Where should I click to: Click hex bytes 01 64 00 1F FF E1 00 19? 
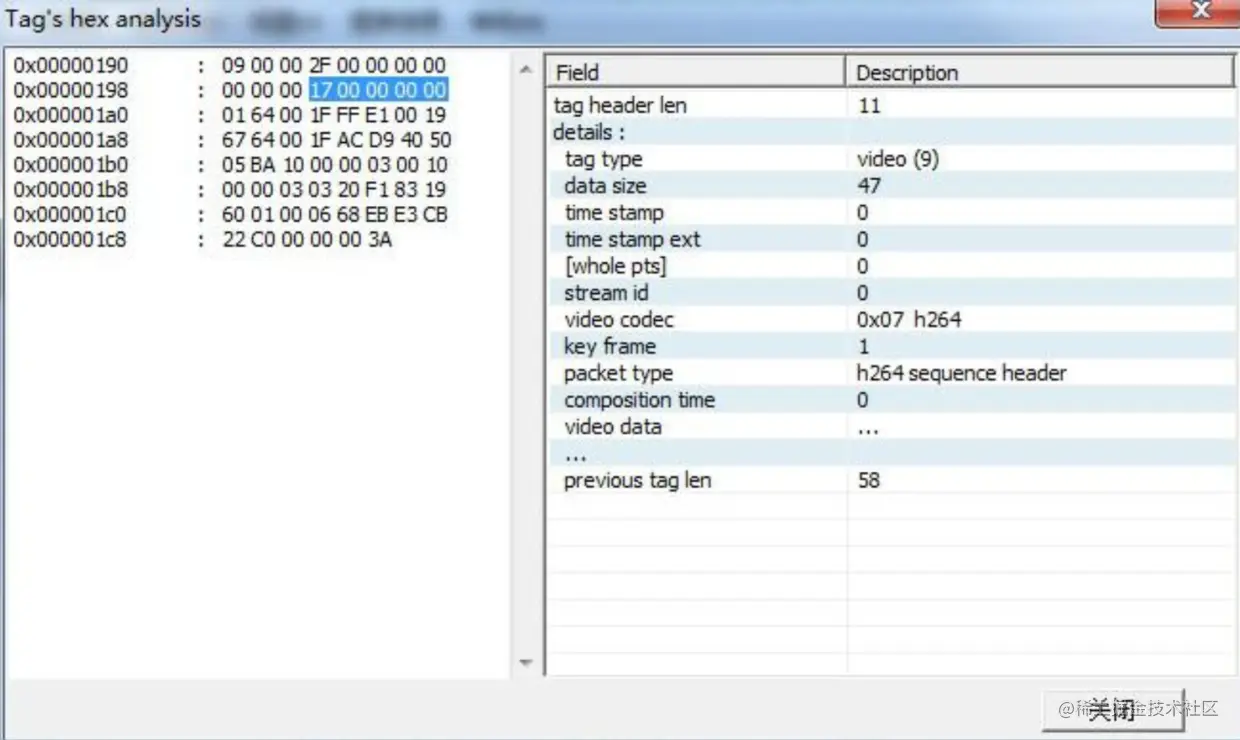[x=334, y=116]
